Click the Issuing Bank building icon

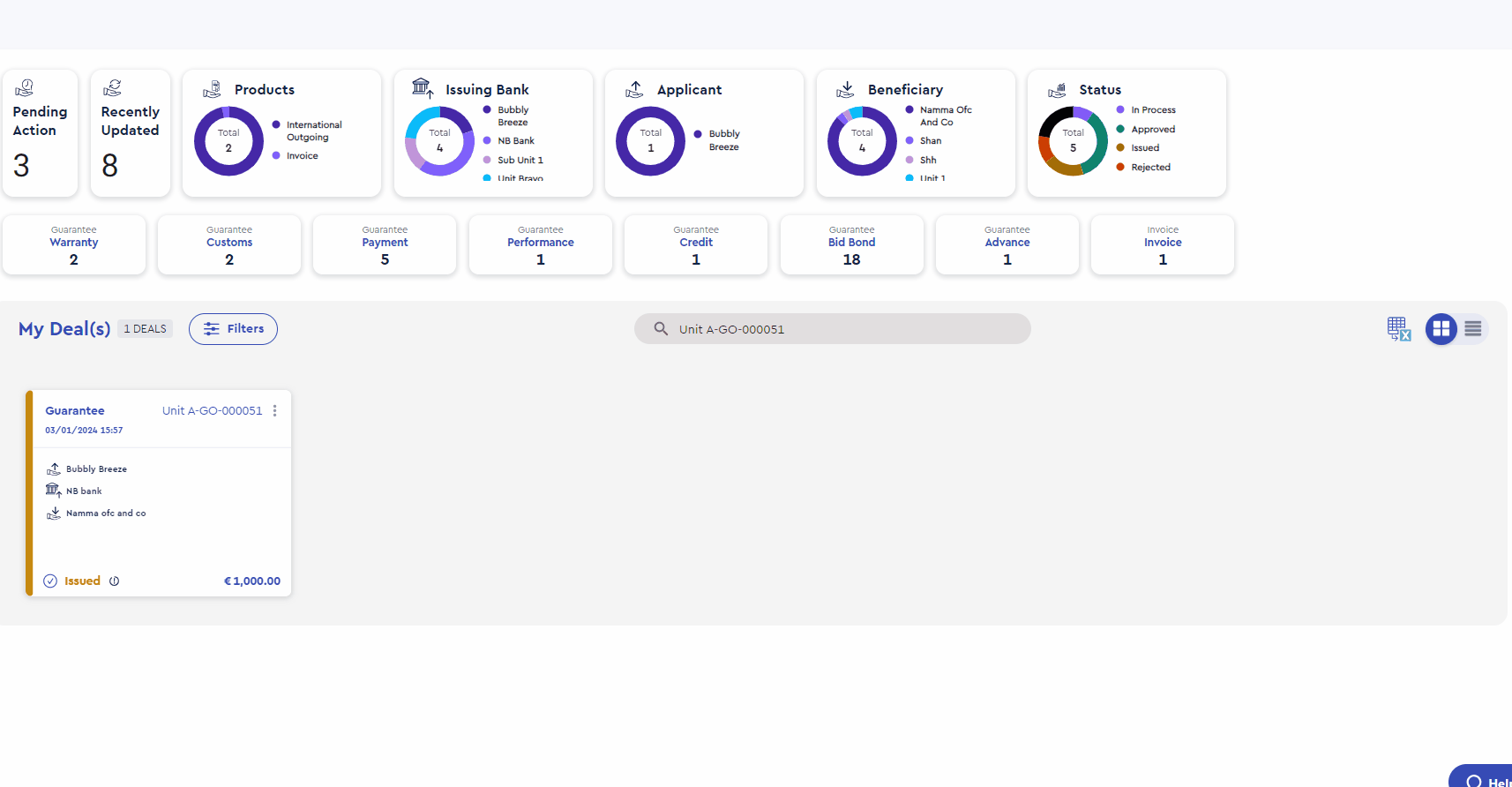point(423,87)
